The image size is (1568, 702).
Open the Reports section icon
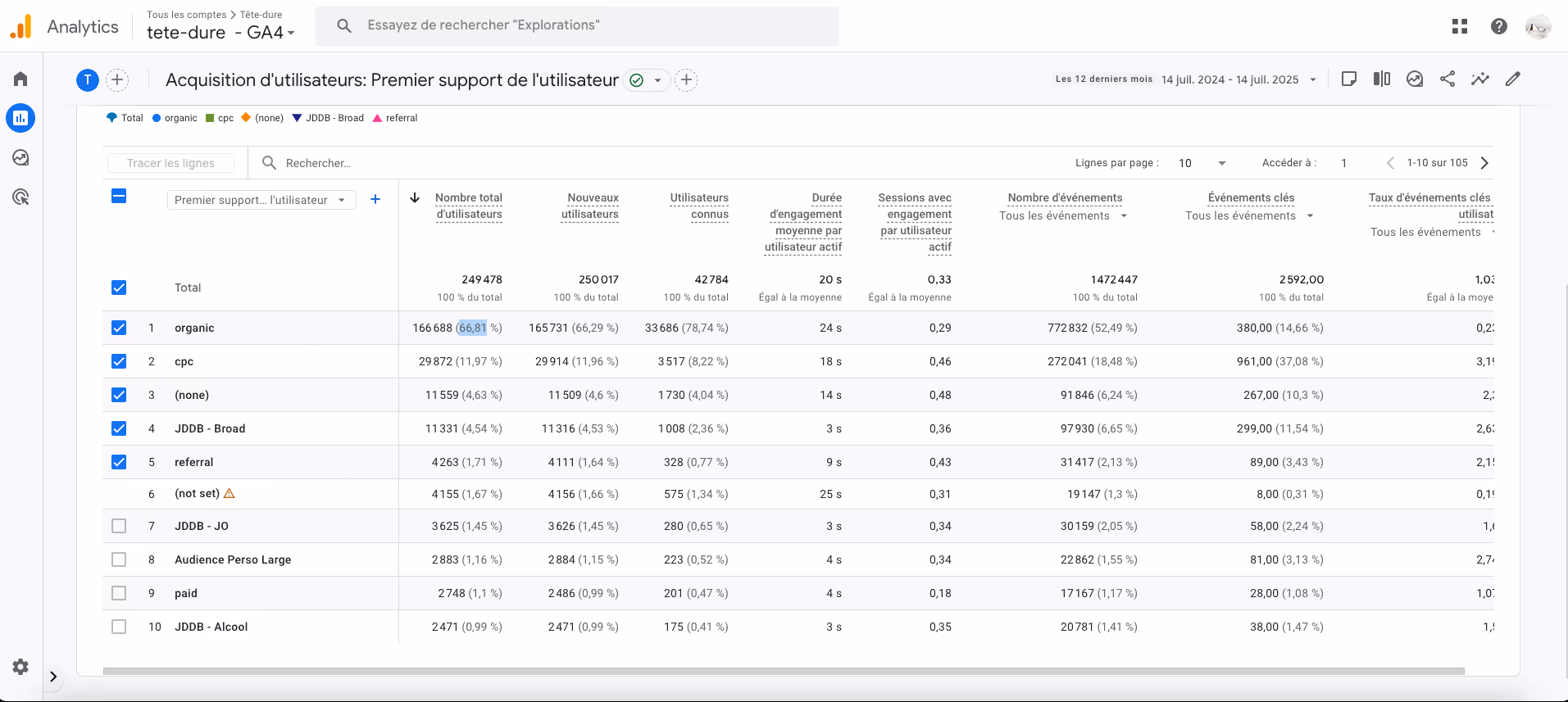[20, 118]
